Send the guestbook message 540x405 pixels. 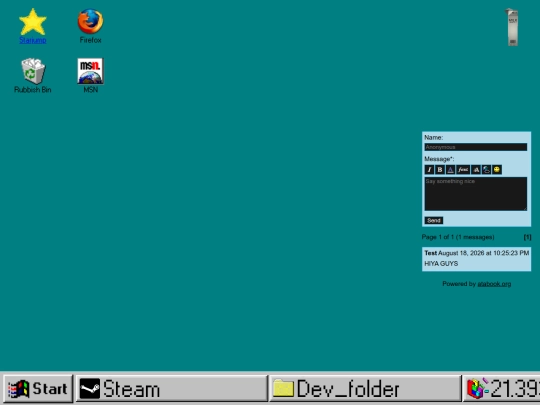click(434, 220)
